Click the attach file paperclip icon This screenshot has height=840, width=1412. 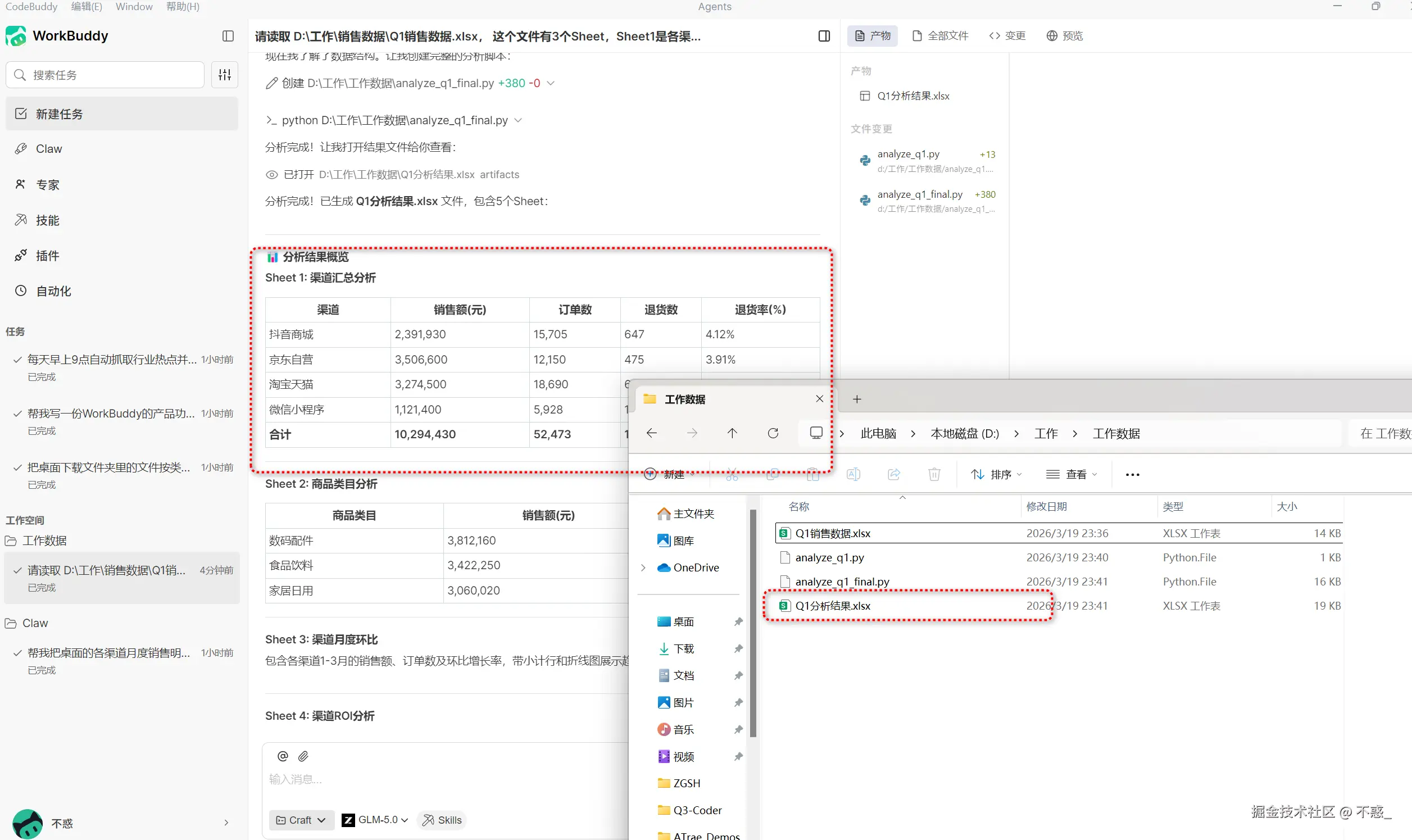tap(303, 756)
